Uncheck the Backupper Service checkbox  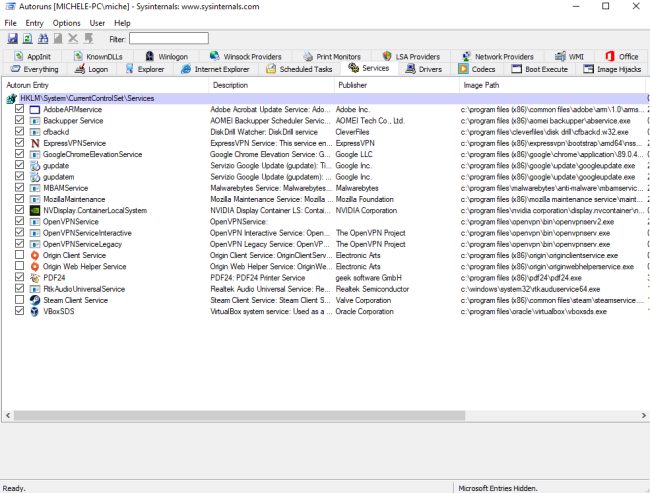point(19,120)
